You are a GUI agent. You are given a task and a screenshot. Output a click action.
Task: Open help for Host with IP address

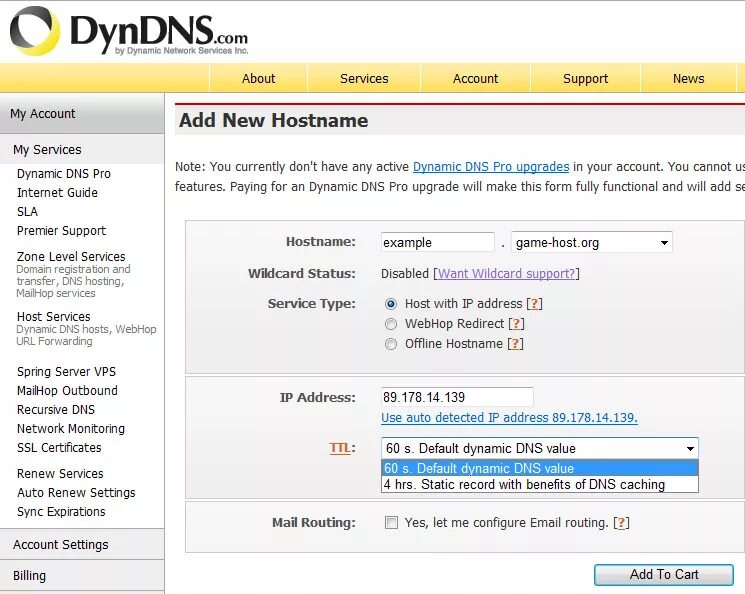click(x=535, y=304)
